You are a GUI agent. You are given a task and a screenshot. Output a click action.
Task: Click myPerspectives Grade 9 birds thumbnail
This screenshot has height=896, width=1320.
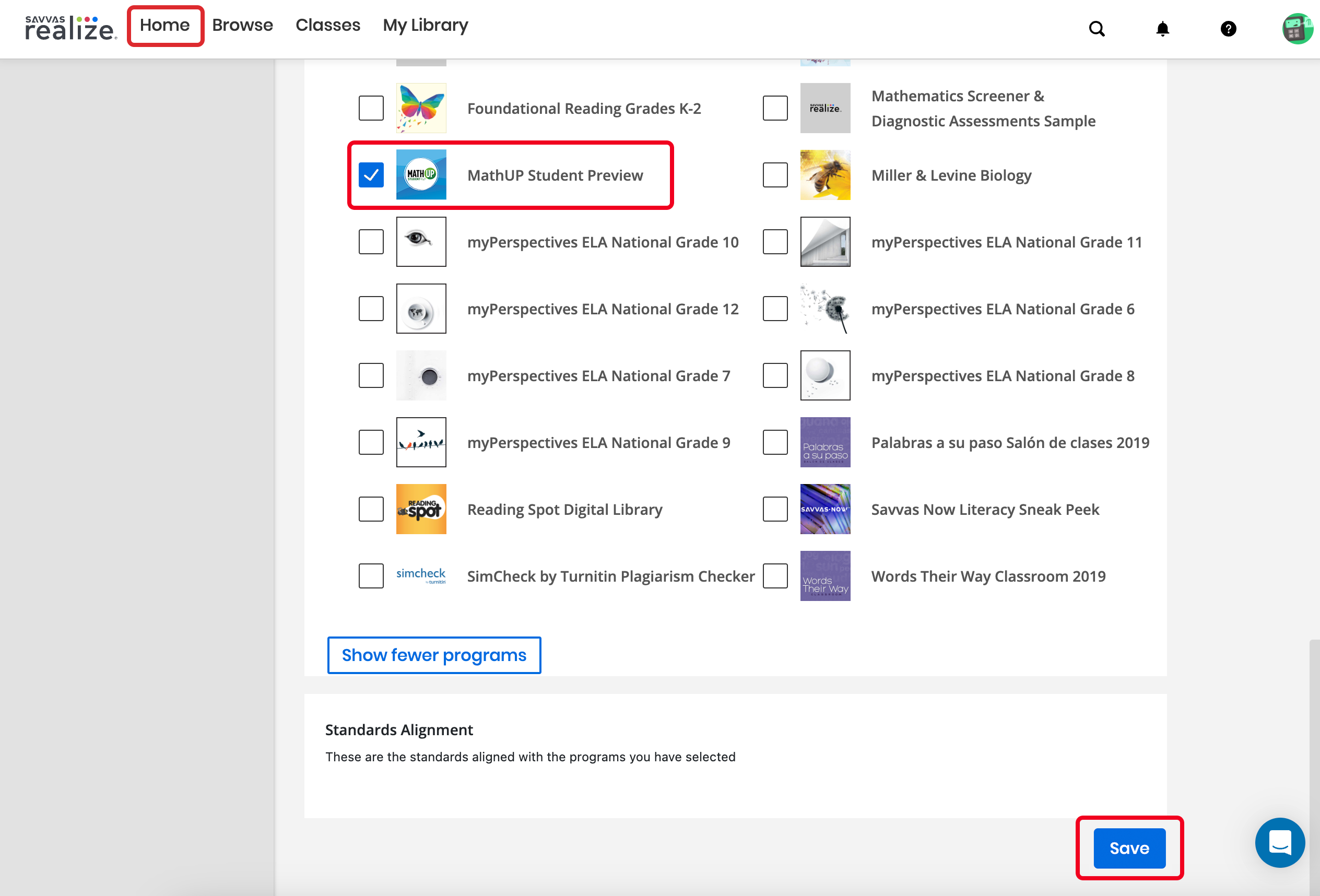421,442
